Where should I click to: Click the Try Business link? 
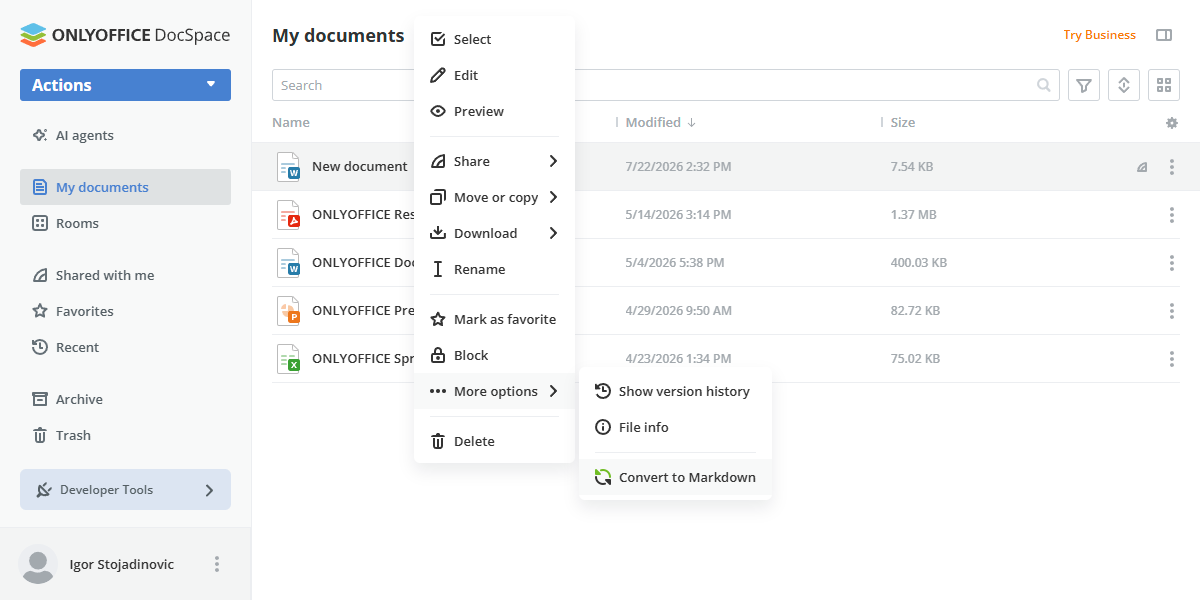pos(1099,35)
